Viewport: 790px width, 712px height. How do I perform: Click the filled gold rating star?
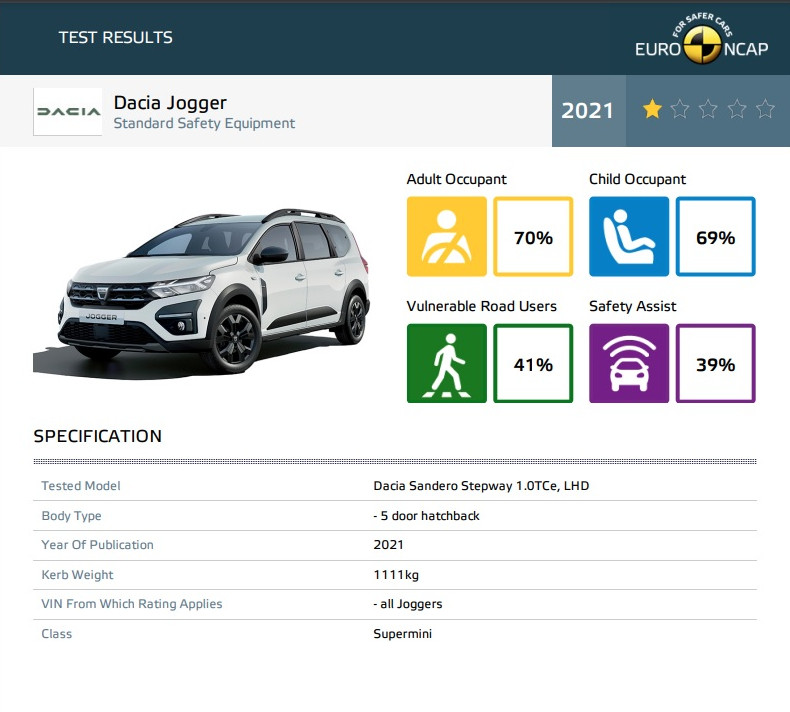click(x=652, y=109)
